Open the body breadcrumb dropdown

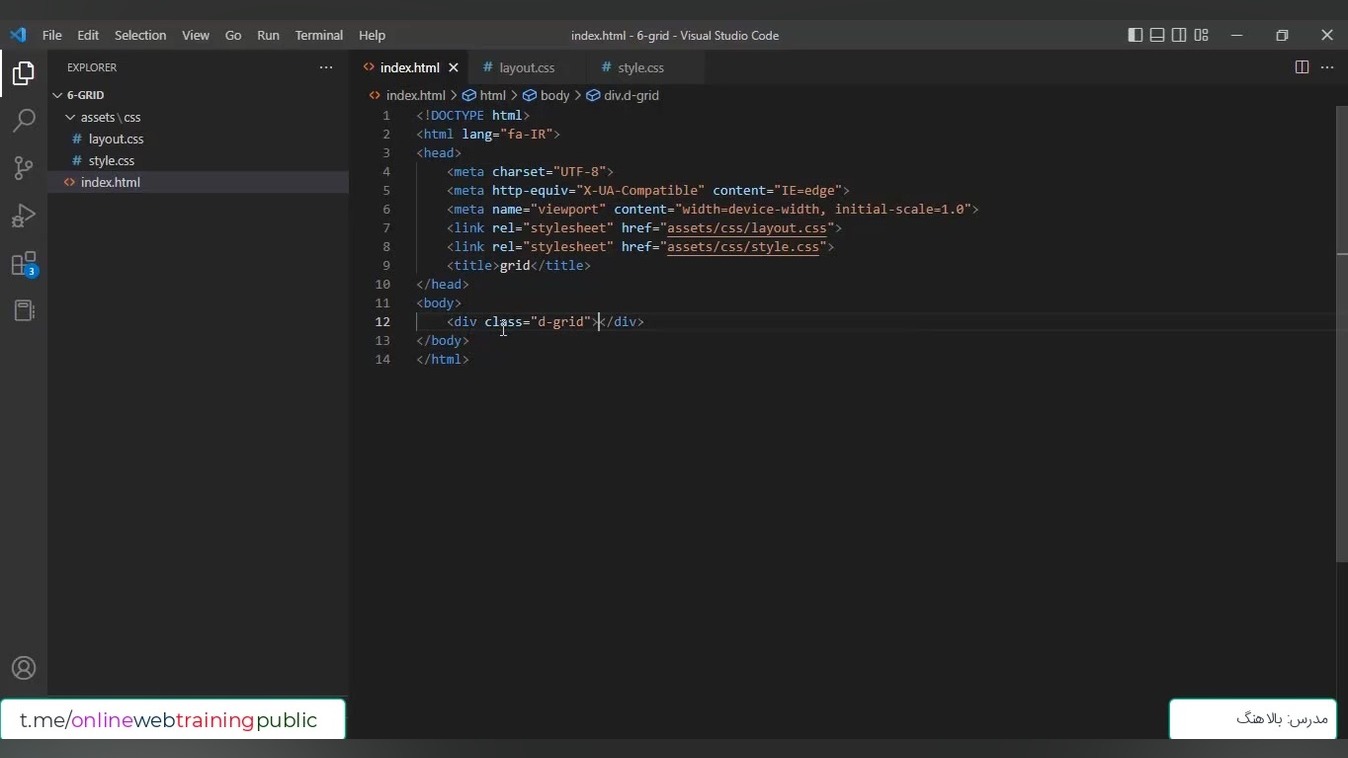coord(554,95)
